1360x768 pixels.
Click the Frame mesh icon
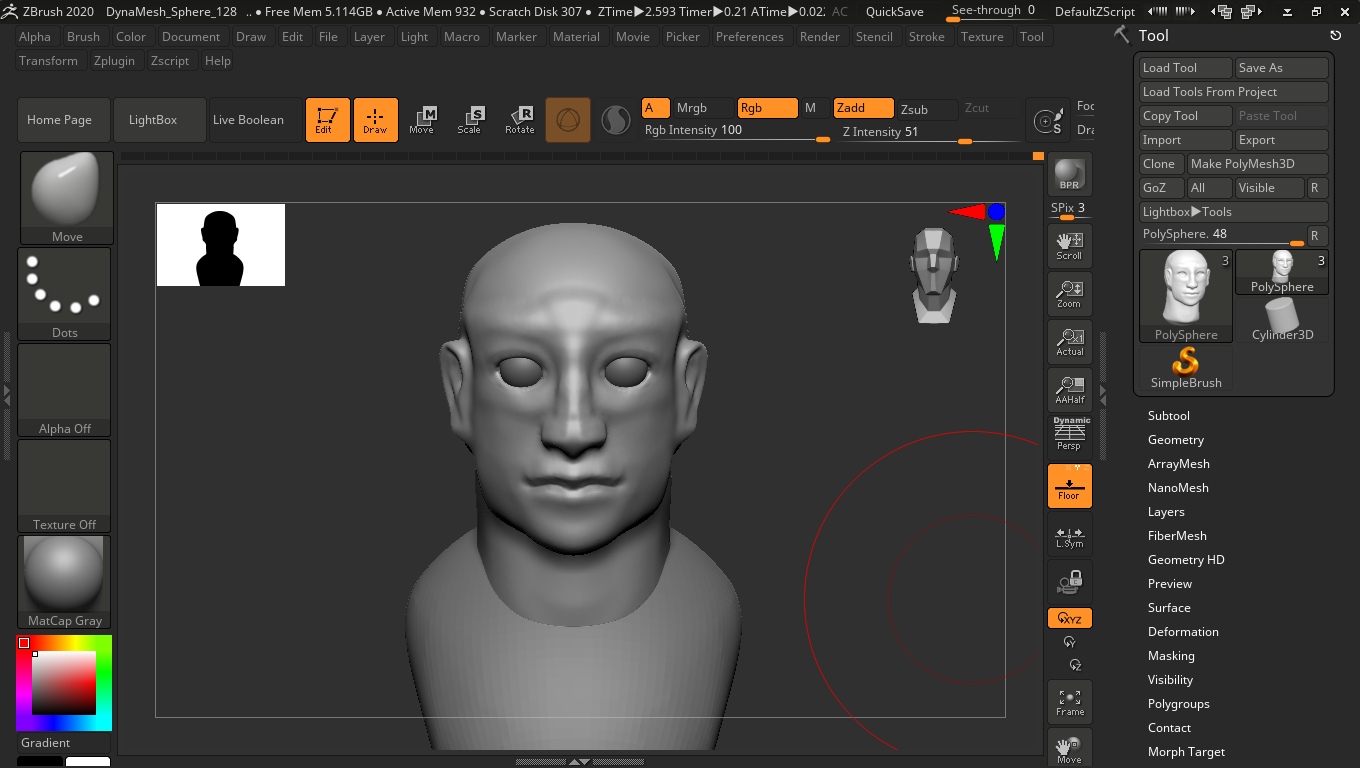click(1069, 702)
